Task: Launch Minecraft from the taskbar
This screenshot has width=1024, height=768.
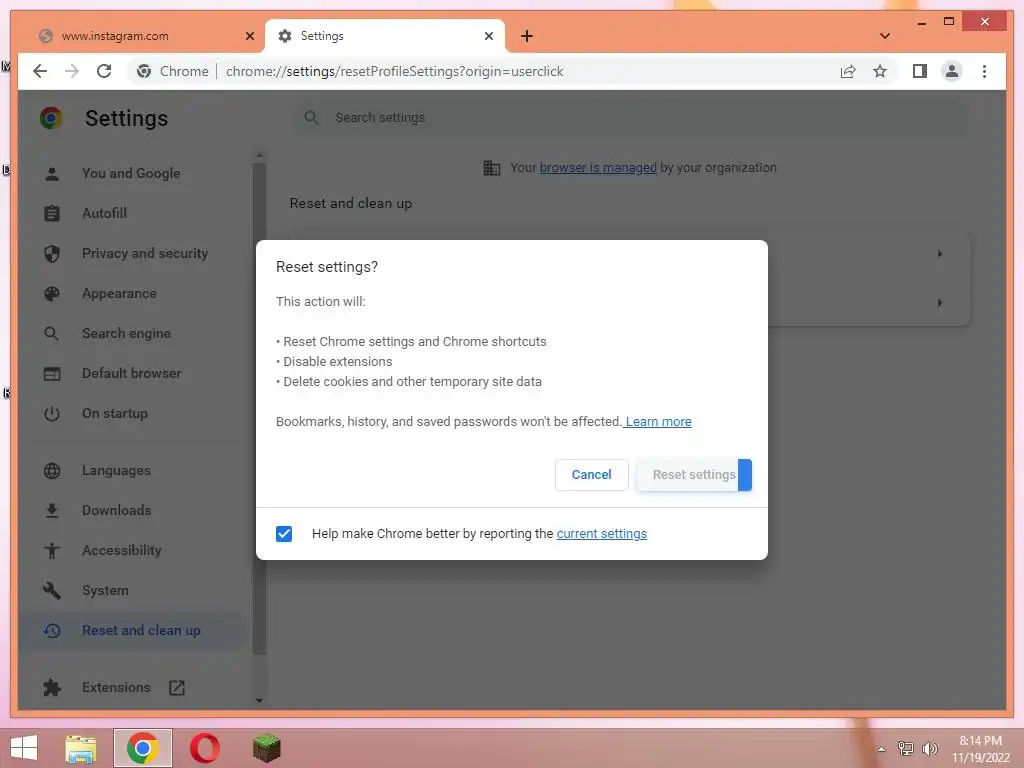Action: pyautogui.click(x=266, y=748)
